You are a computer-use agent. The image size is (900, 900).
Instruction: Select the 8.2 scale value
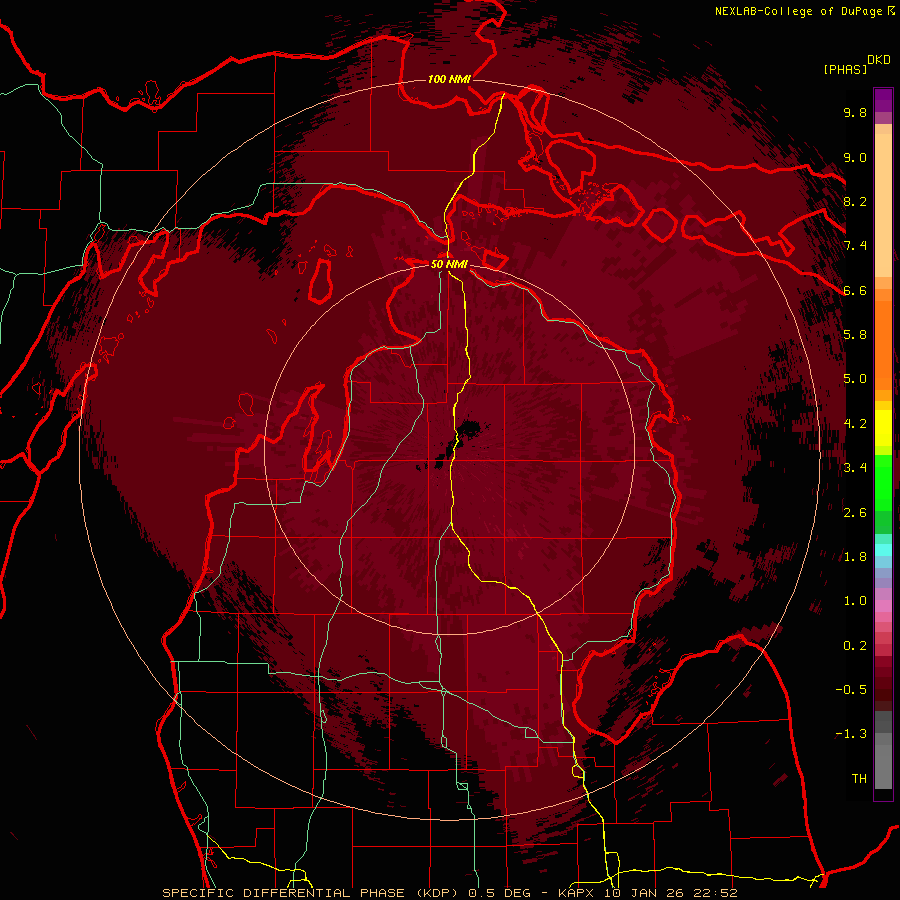[x=855, y=201]
